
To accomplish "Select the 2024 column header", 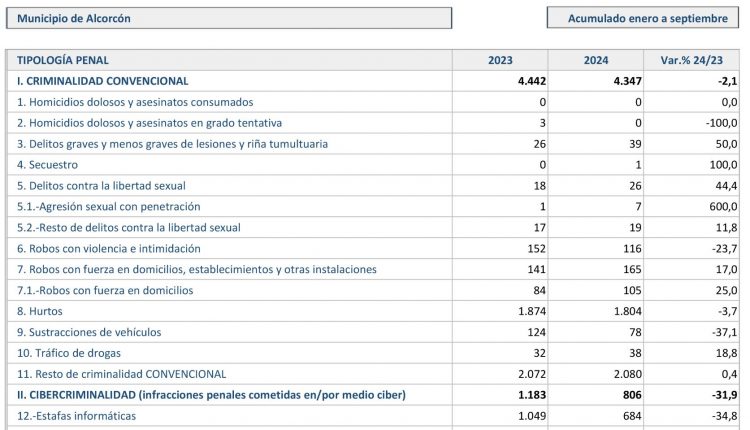I will (x=596, y=60).
